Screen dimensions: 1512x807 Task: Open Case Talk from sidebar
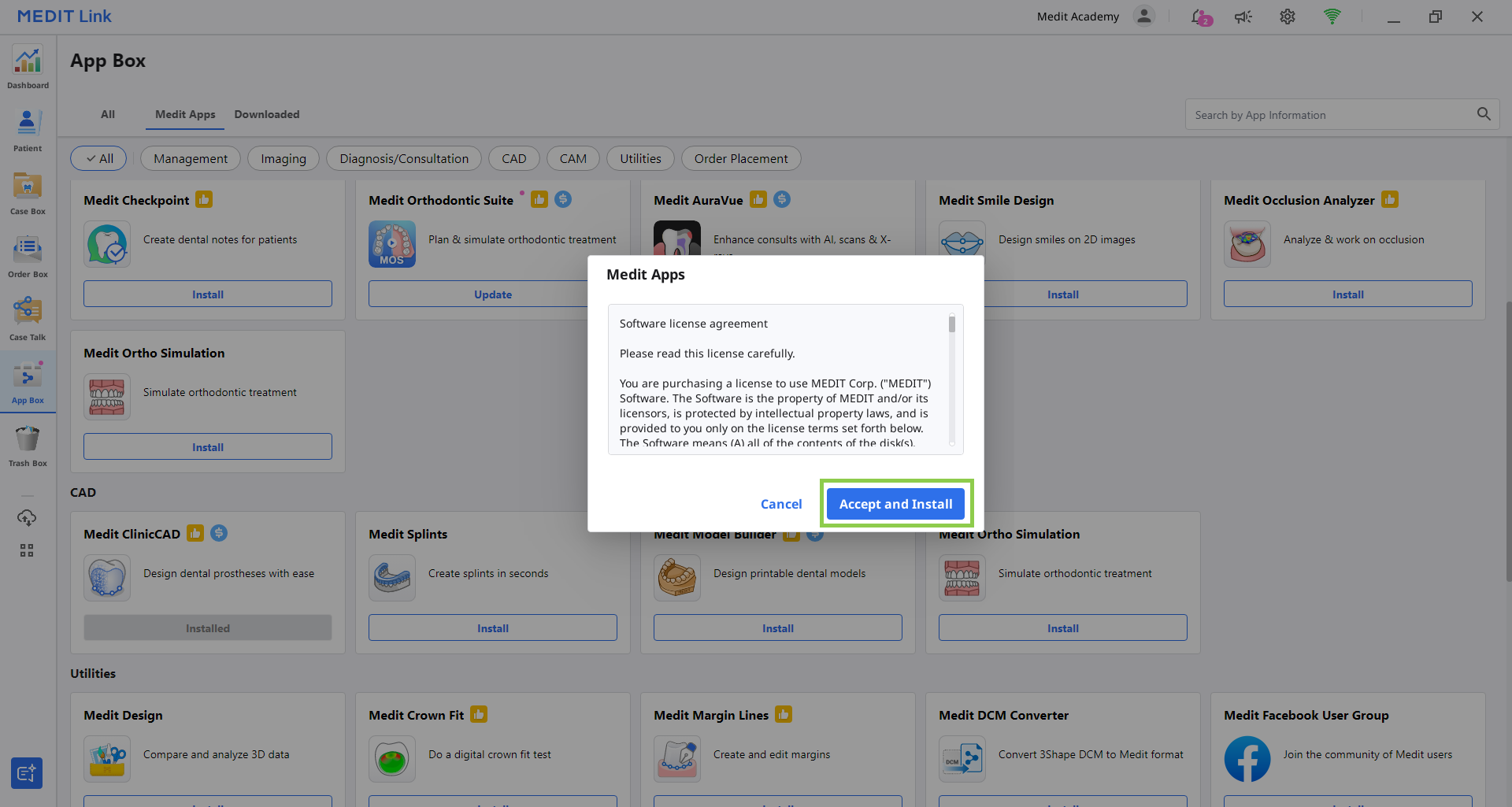click(x=28, y=320)
